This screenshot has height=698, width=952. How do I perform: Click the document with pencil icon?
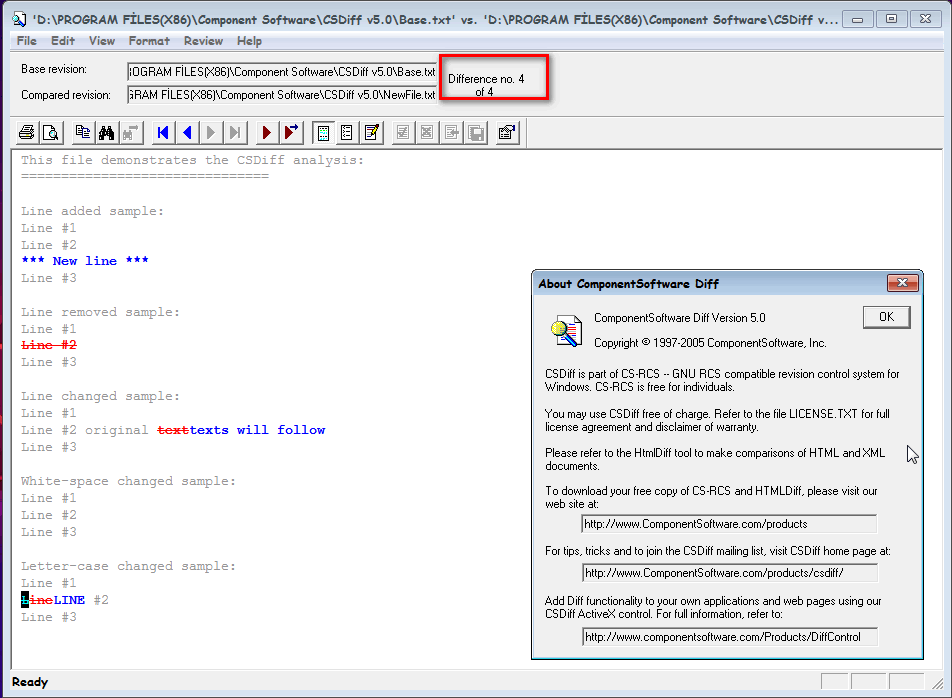(372, 132)
